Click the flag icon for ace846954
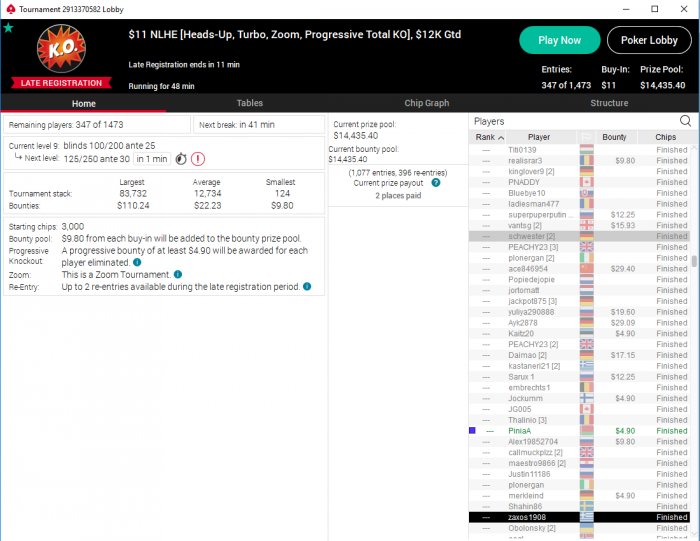The width and height of the screenshot is (700, 541). (x=587, y=269)
